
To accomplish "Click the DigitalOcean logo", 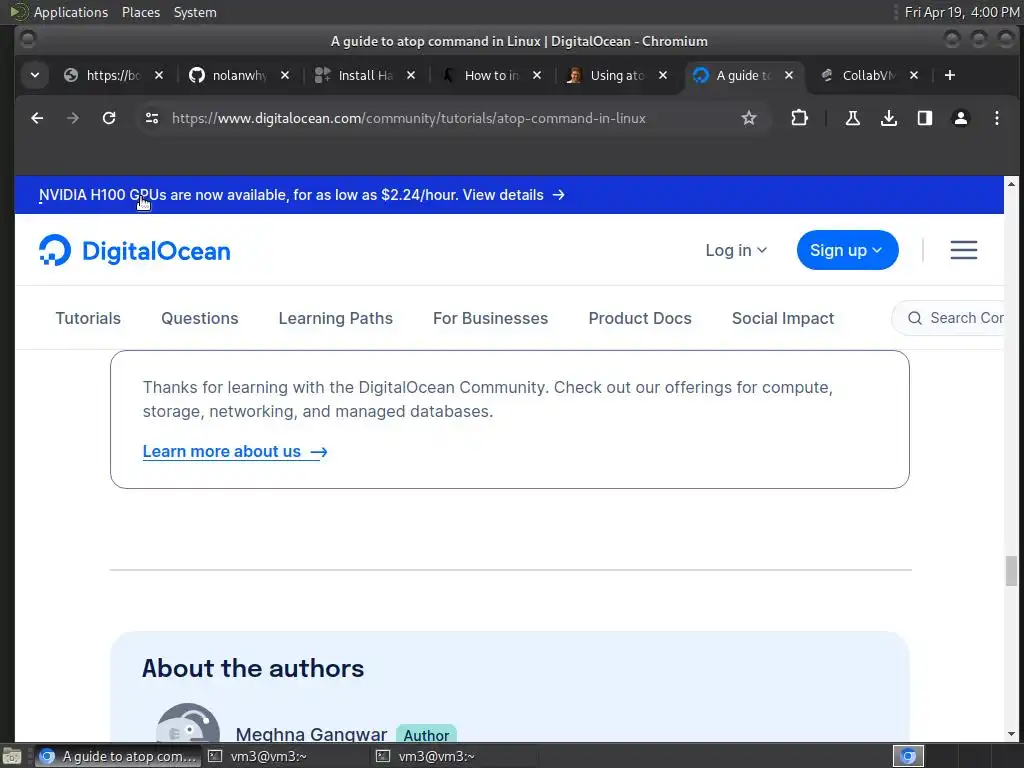I will click(x=135, y=251).
